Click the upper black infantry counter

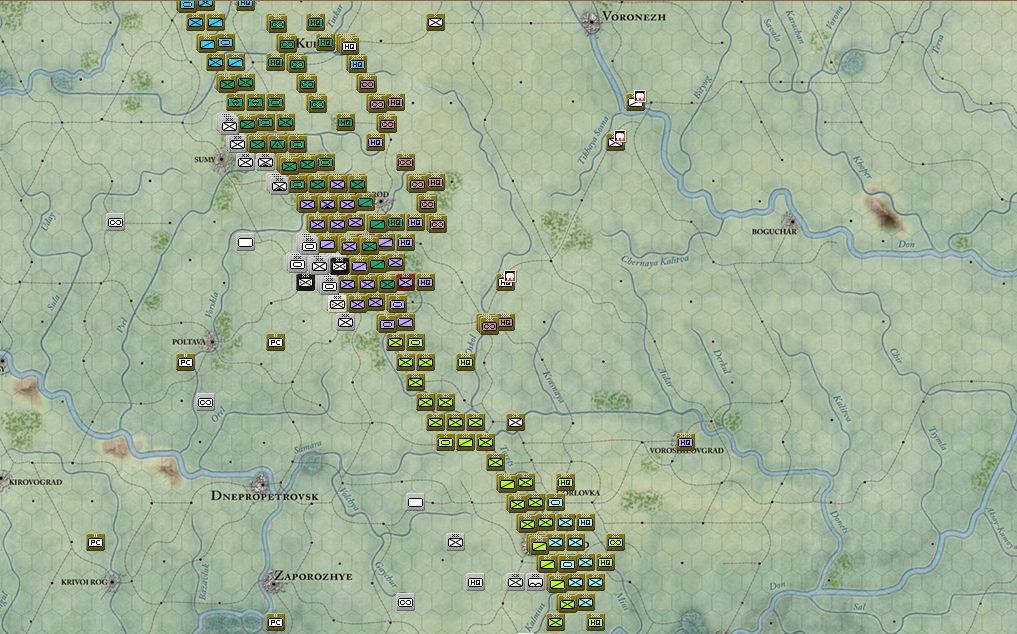[340, 265]
